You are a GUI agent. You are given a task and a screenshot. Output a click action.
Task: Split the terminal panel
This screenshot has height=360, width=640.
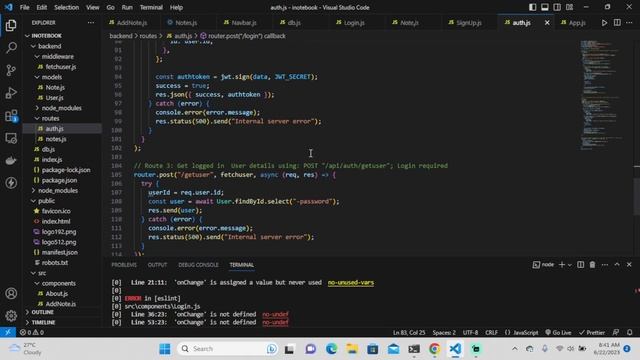coord(580,265)
